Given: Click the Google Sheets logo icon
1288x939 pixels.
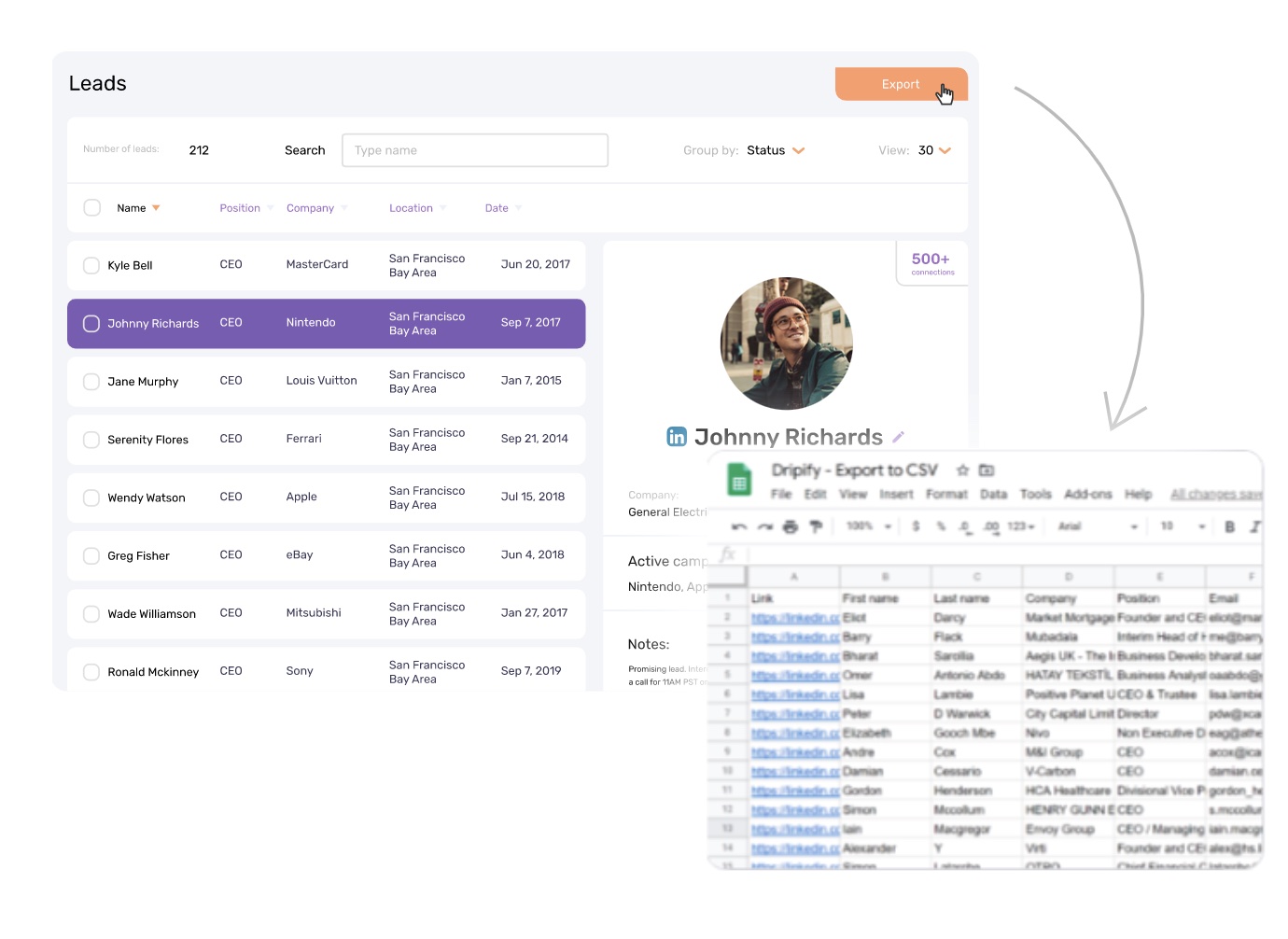Looking at the screenshot, I should pos(739,481).
